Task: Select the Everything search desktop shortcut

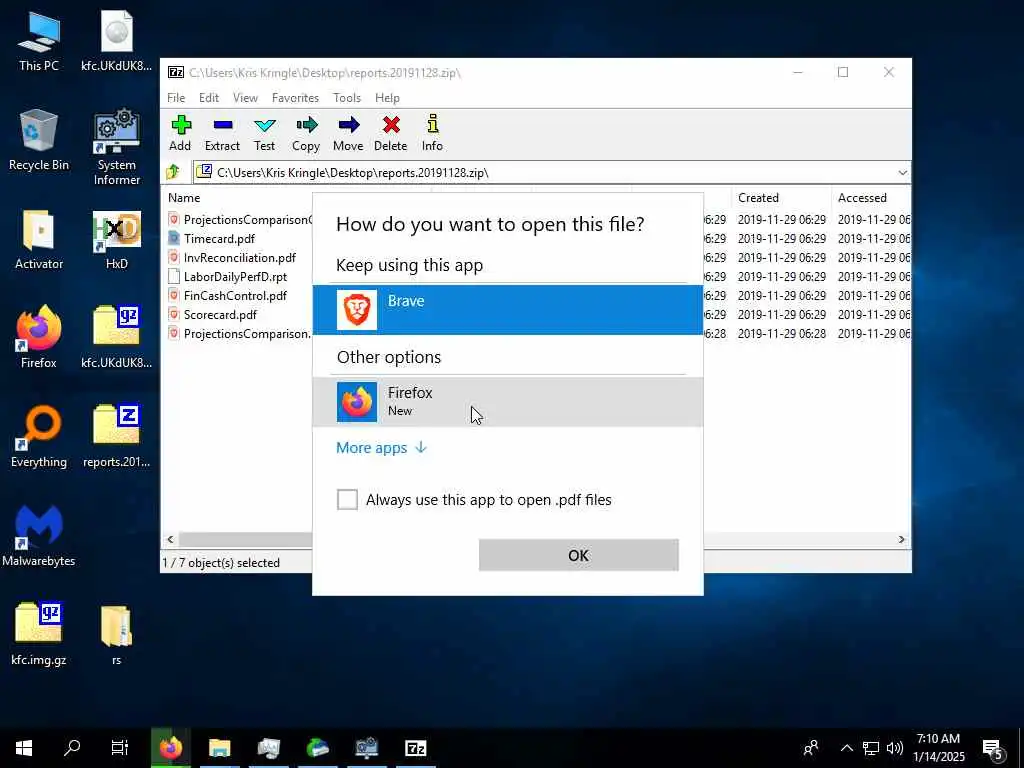Action: (x=39, y=437)
